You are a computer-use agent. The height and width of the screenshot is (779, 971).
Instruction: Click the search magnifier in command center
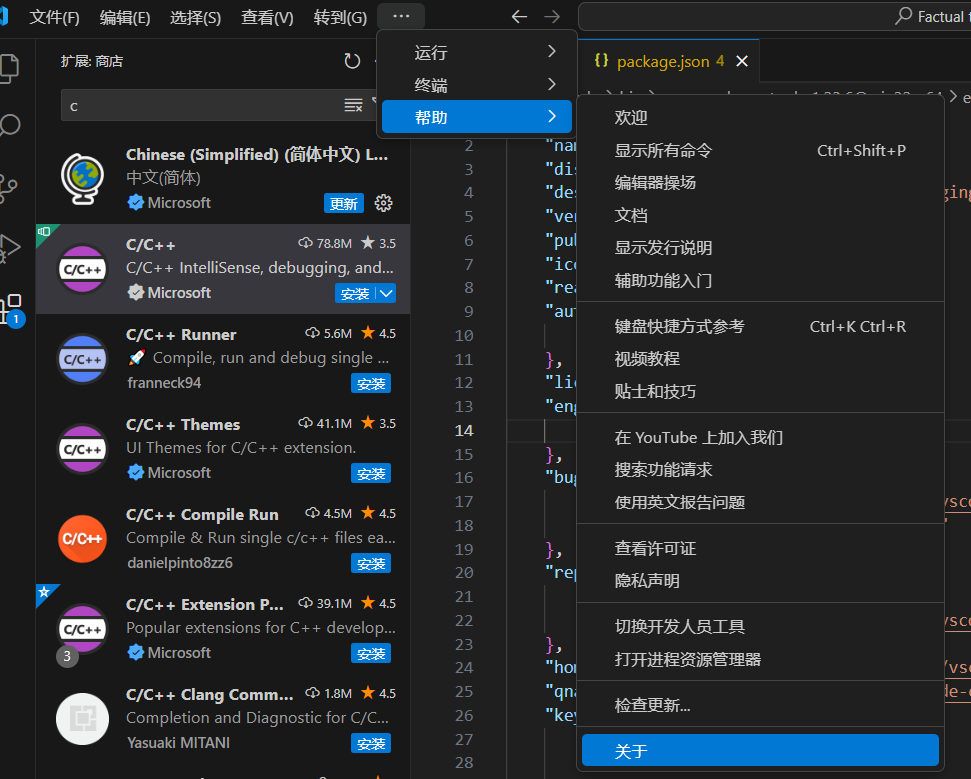(x=904, y=16)
